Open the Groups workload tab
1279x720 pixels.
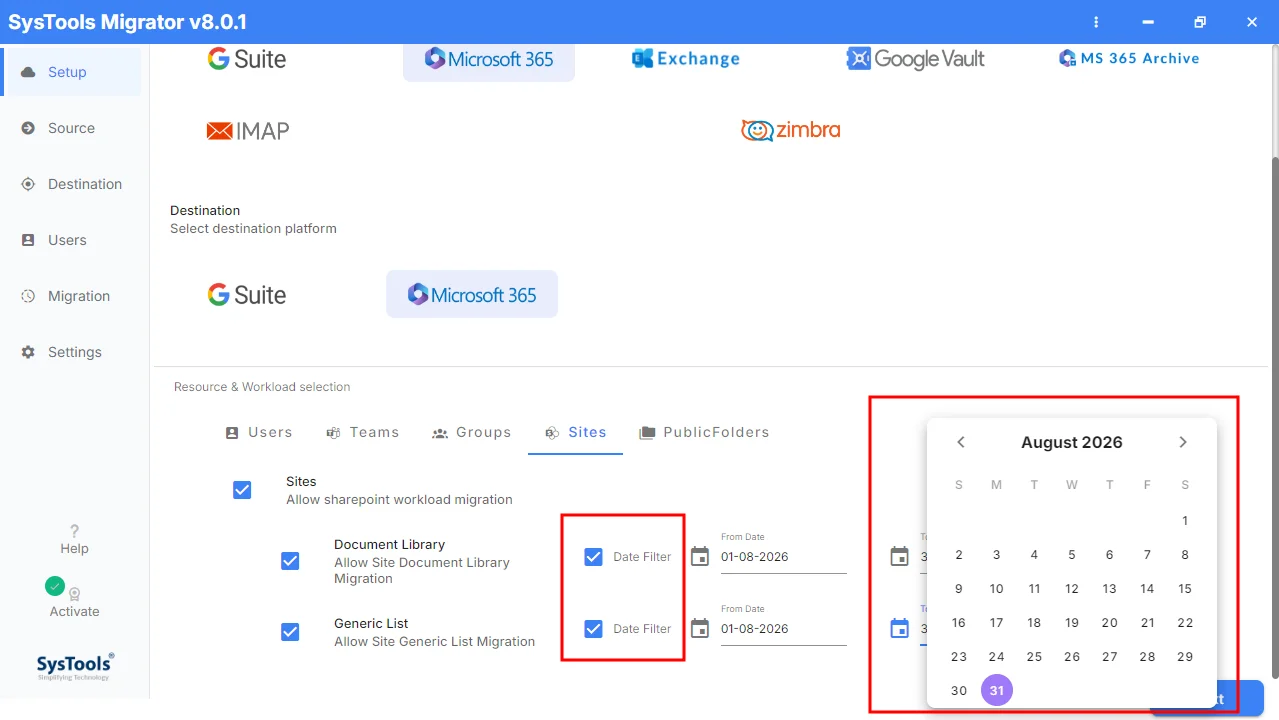pyautogui.click(x=471, y=432)
